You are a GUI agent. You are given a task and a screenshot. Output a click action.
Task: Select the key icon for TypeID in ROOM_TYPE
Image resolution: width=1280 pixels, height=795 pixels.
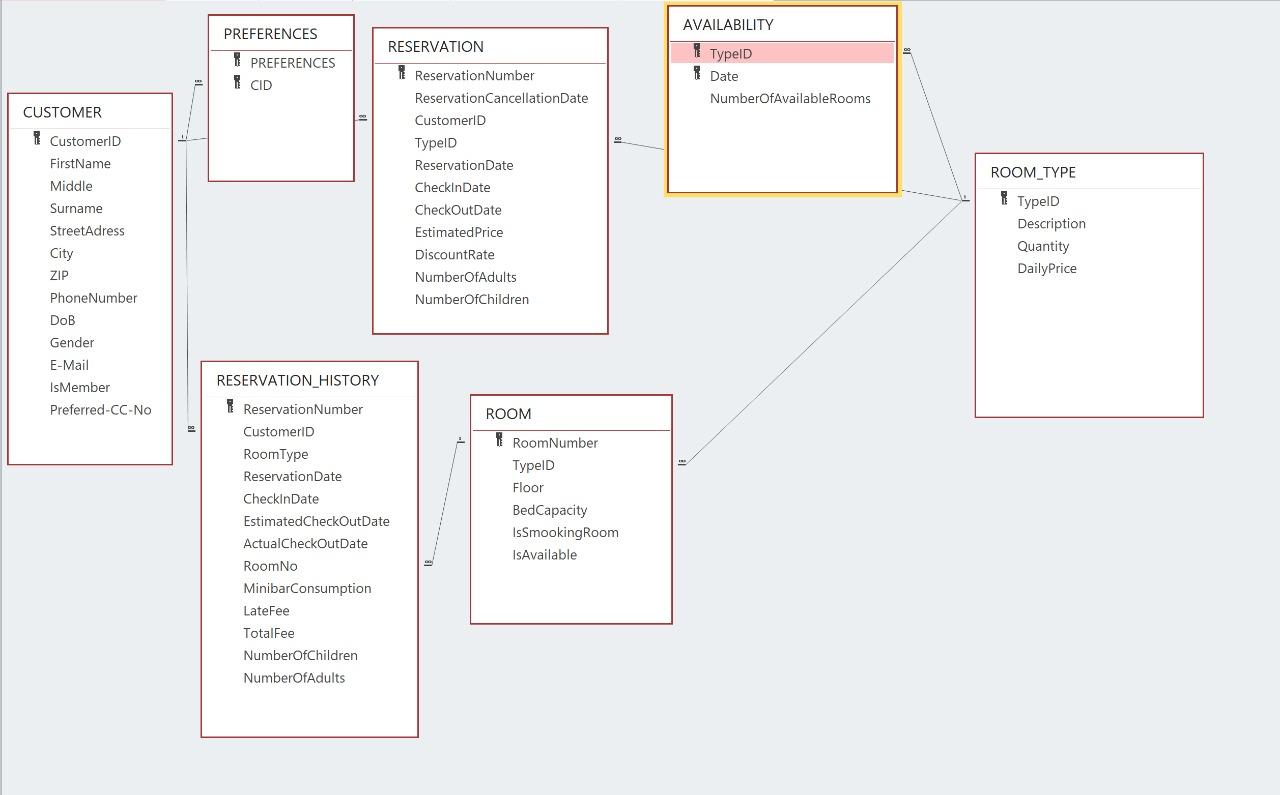1002,201
